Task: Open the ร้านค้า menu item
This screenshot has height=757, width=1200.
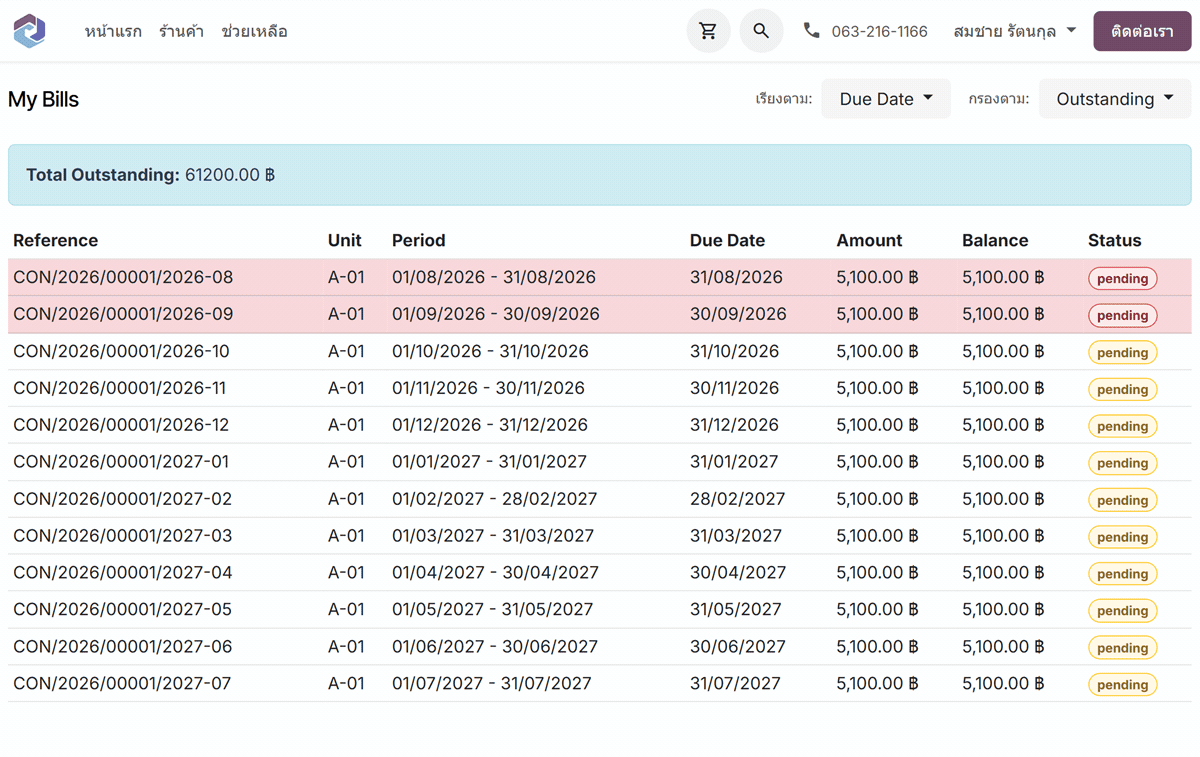Action: click(x=181, y=32)
